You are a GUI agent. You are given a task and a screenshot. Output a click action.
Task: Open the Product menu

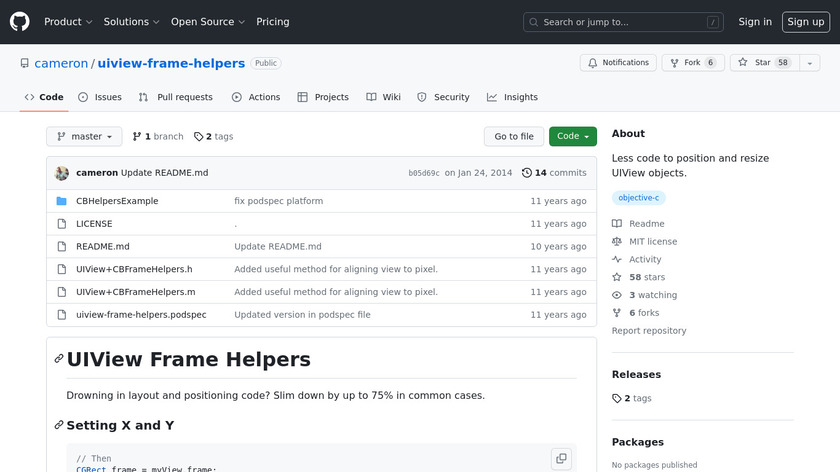coord(68,22)
